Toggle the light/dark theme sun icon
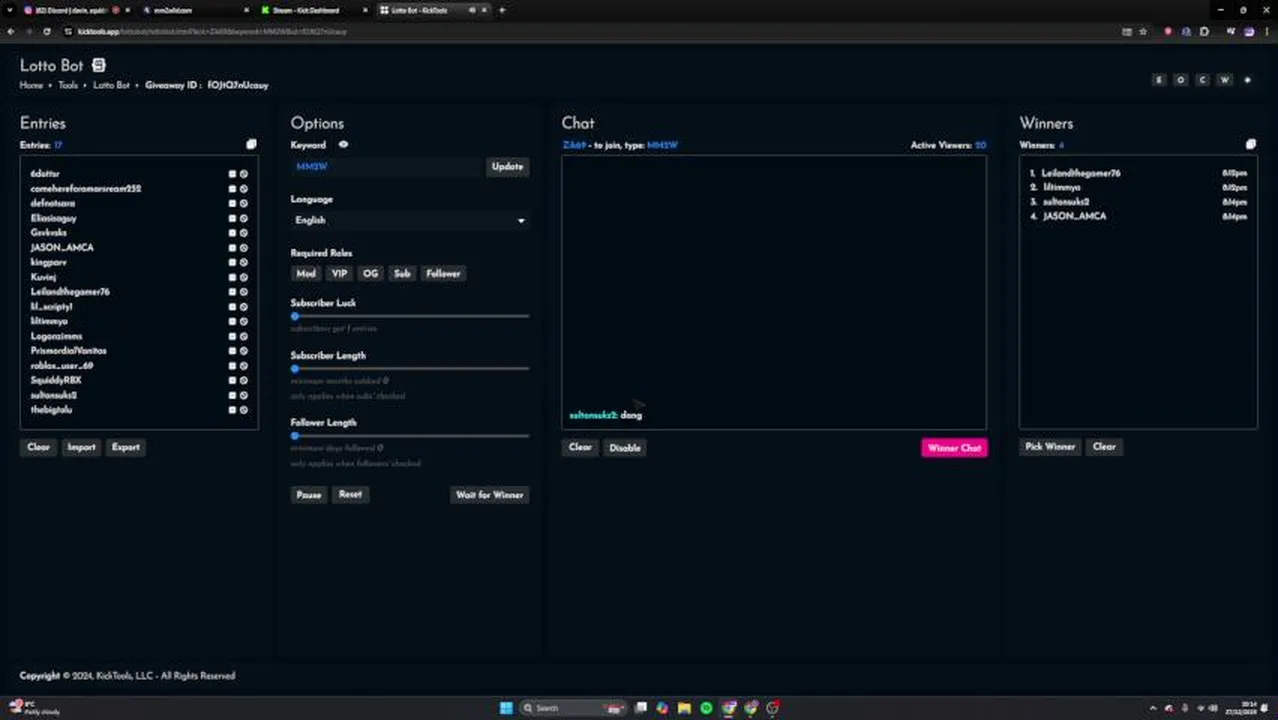The width and height of the screenshot is (1278, 720). (x=1246, y=80)
